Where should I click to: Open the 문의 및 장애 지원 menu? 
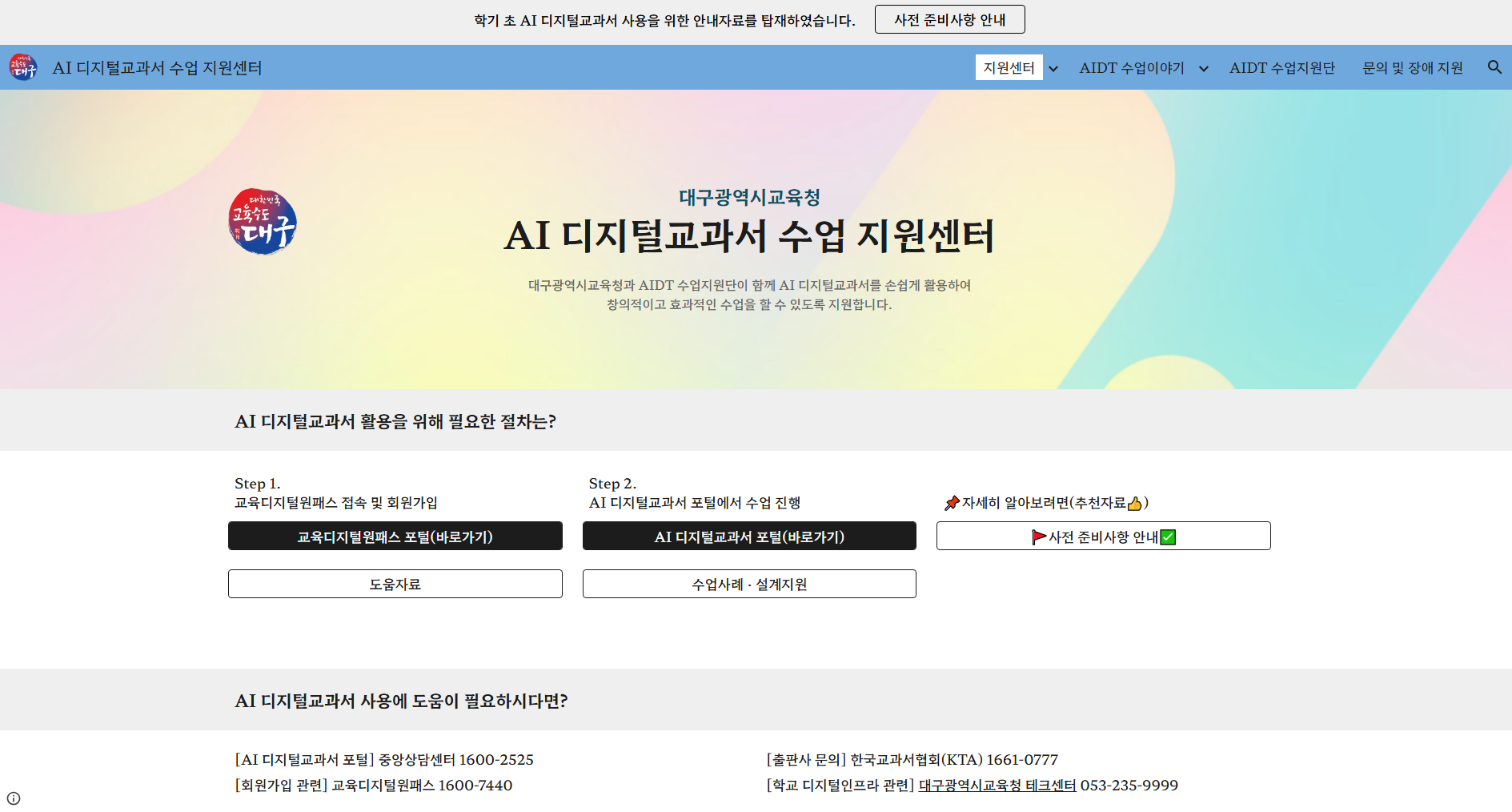point(1413,67)
